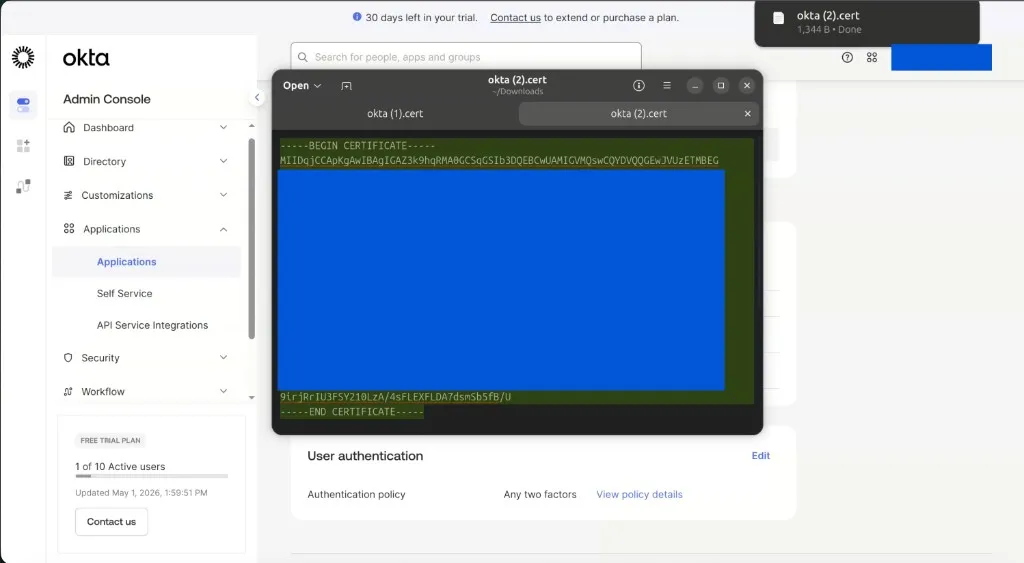This screenshot has height=563, width=1024.
Task: Collapse the Admin Console sidebar
Action: 257,97
